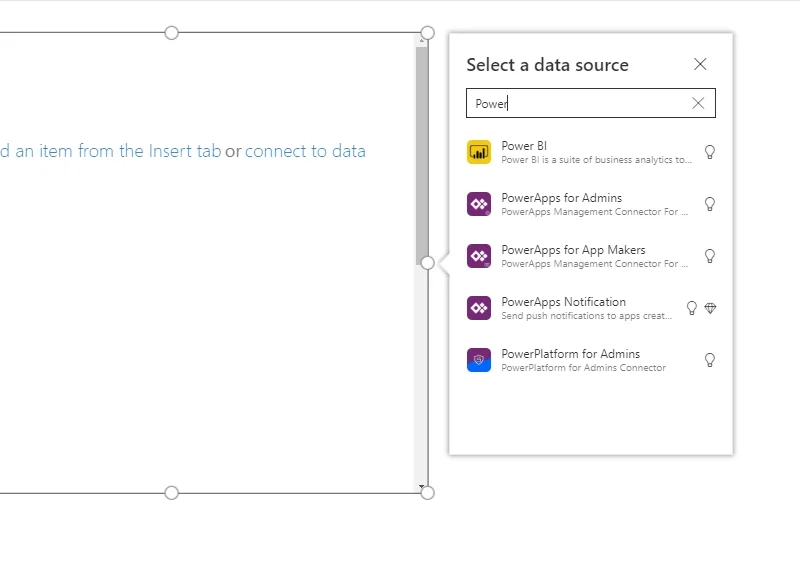Click 'Send push notifications' description text

(586, 316)
